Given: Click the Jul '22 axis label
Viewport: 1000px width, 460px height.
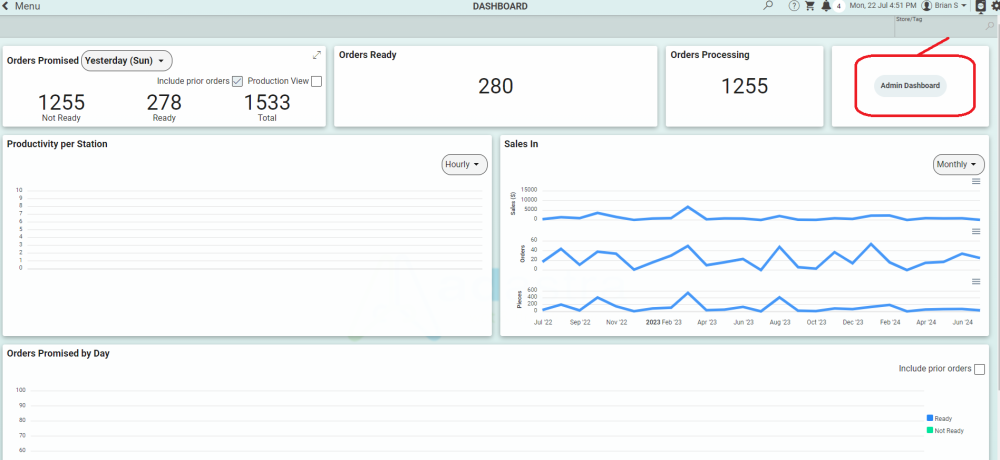Looking at the screenshot, I should click(543, 323).
